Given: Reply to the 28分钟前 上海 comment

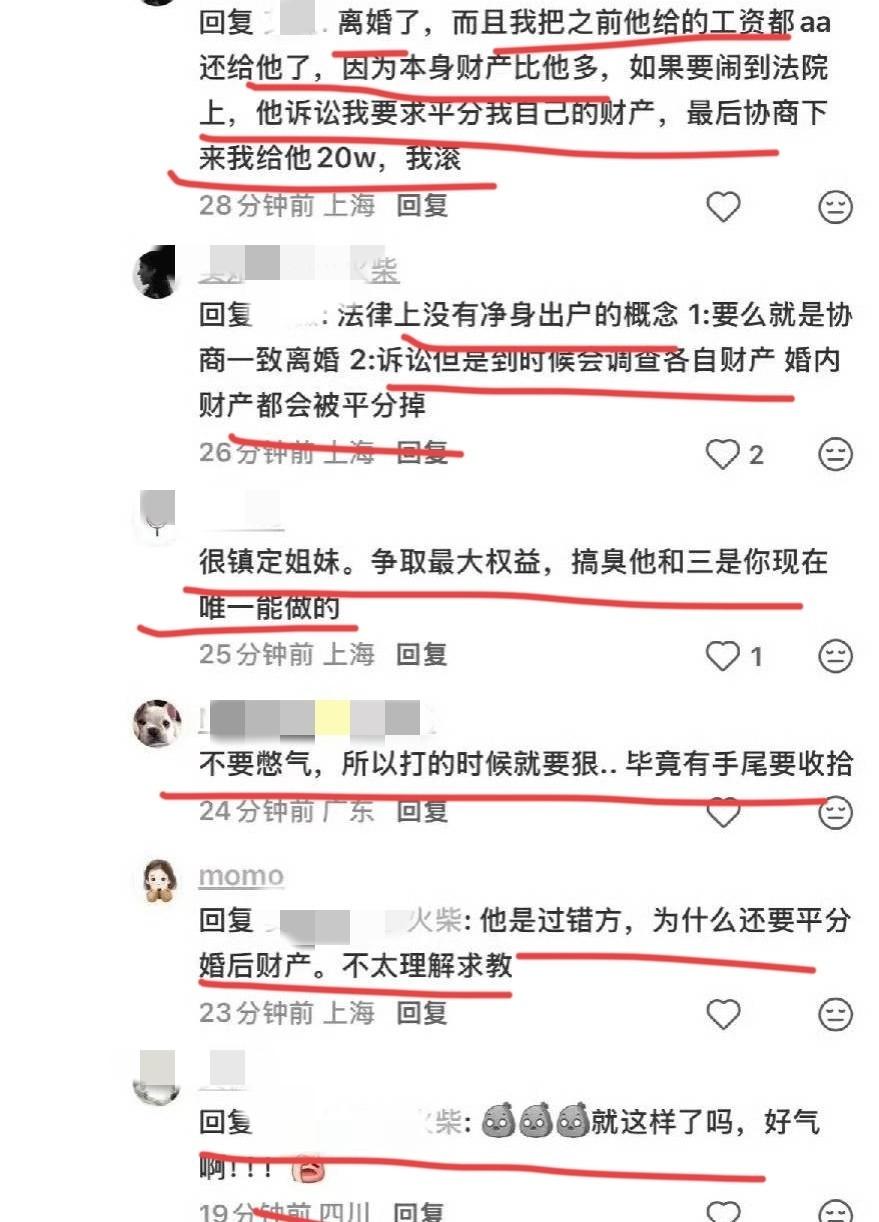Looking at the screenshot, I should [x=421, y=206].
